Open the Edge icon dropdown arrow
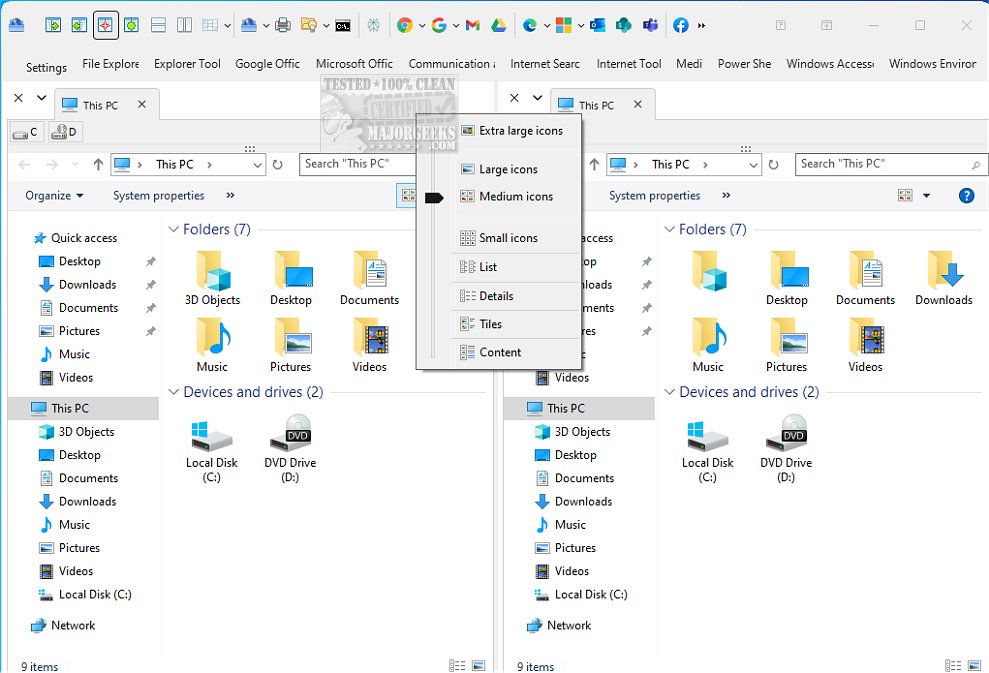 tap(547, 26)
